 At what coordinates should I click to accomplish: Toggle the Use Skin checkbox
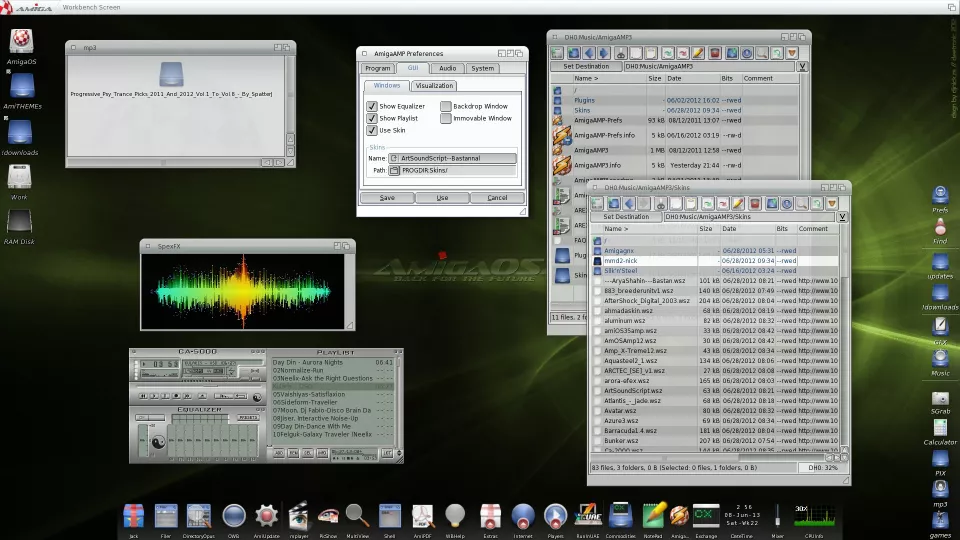click(x=372, y=130)
